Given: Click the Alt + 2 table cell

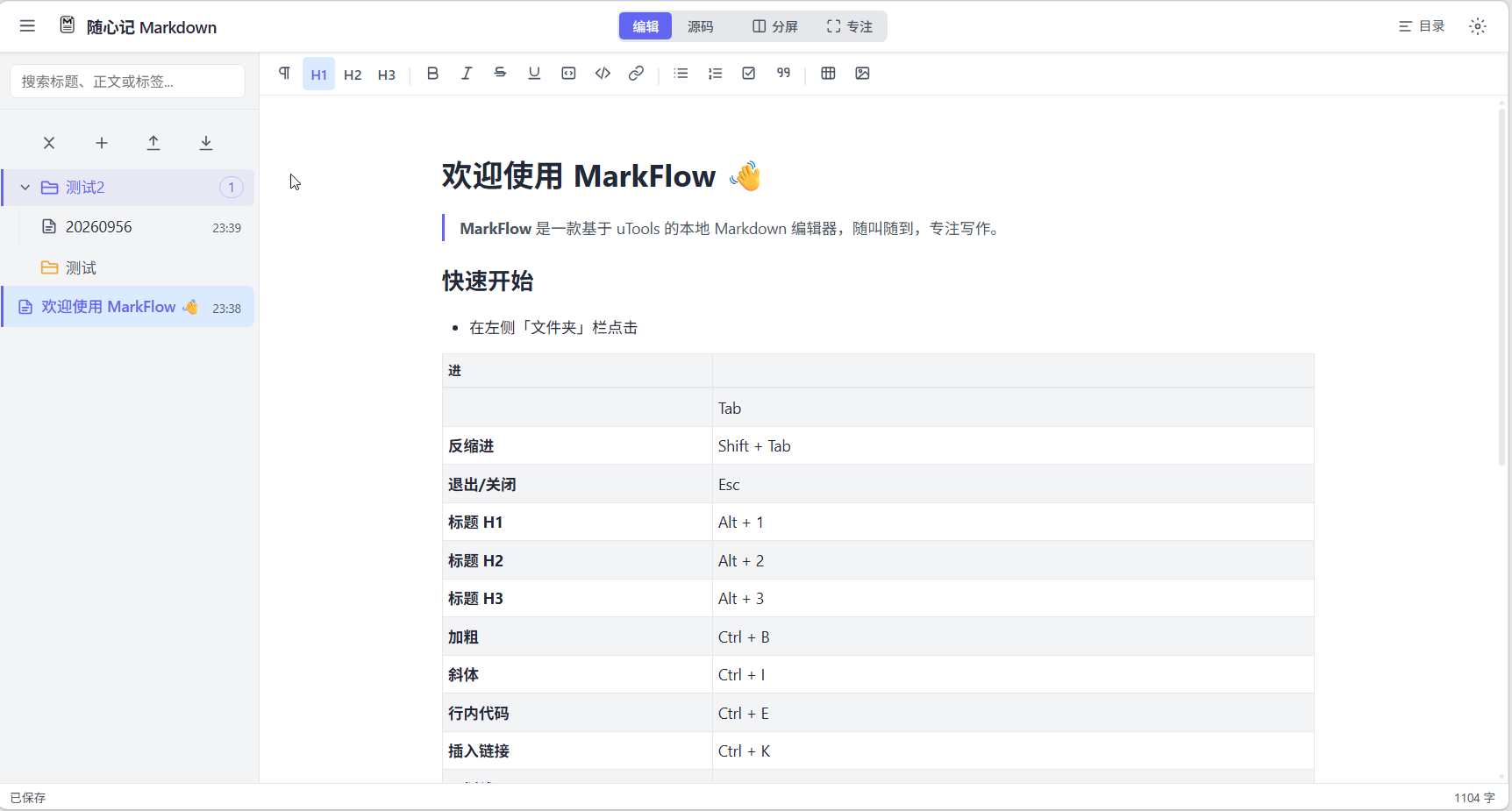Looking at the screenshot, I should 1013,561.
